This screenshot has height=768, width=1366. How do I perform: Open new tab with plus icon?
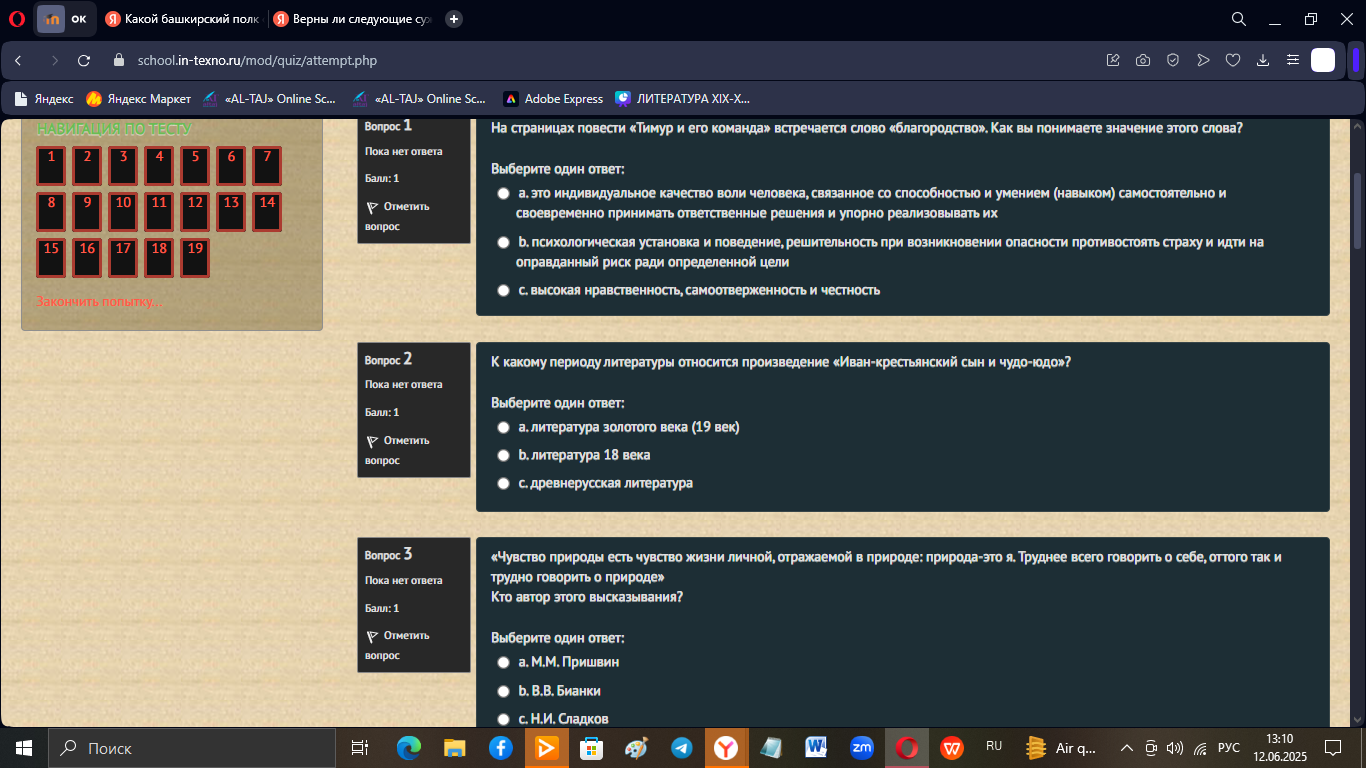click(454, 19)
